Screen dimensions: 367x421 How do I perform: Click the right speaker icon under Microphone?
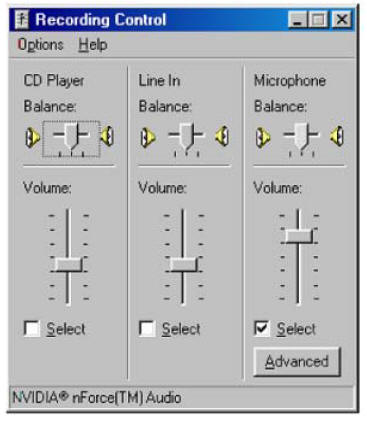[x=337, y=136]
